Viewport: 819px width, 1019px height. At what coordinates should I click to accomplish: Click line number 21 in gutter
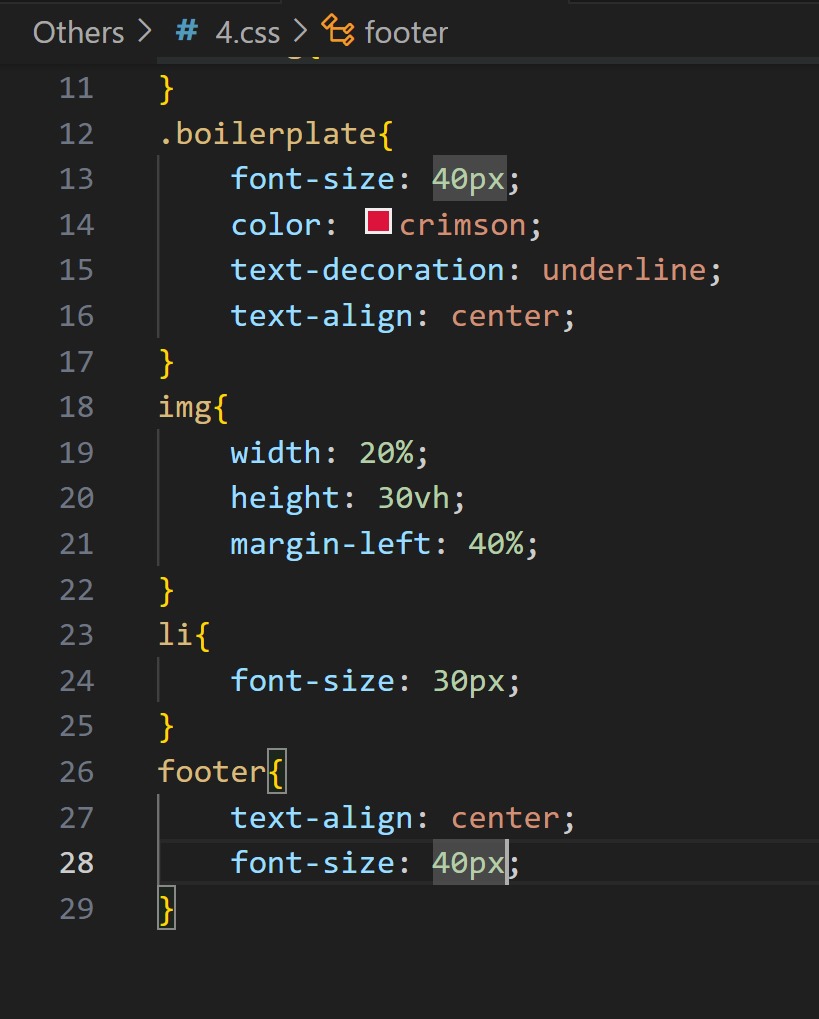click(77, 544)
